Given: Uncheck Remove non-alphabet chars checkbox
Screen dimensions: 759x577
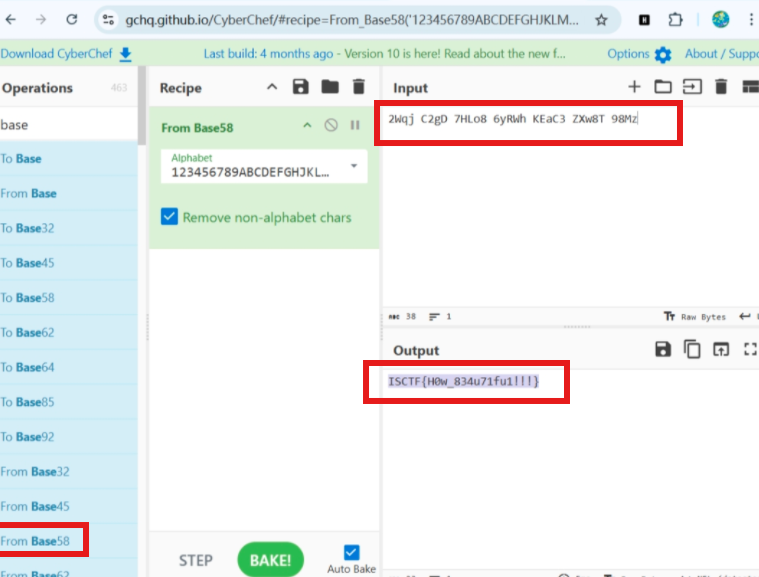Looking at the screenshot, I should 170,217.
